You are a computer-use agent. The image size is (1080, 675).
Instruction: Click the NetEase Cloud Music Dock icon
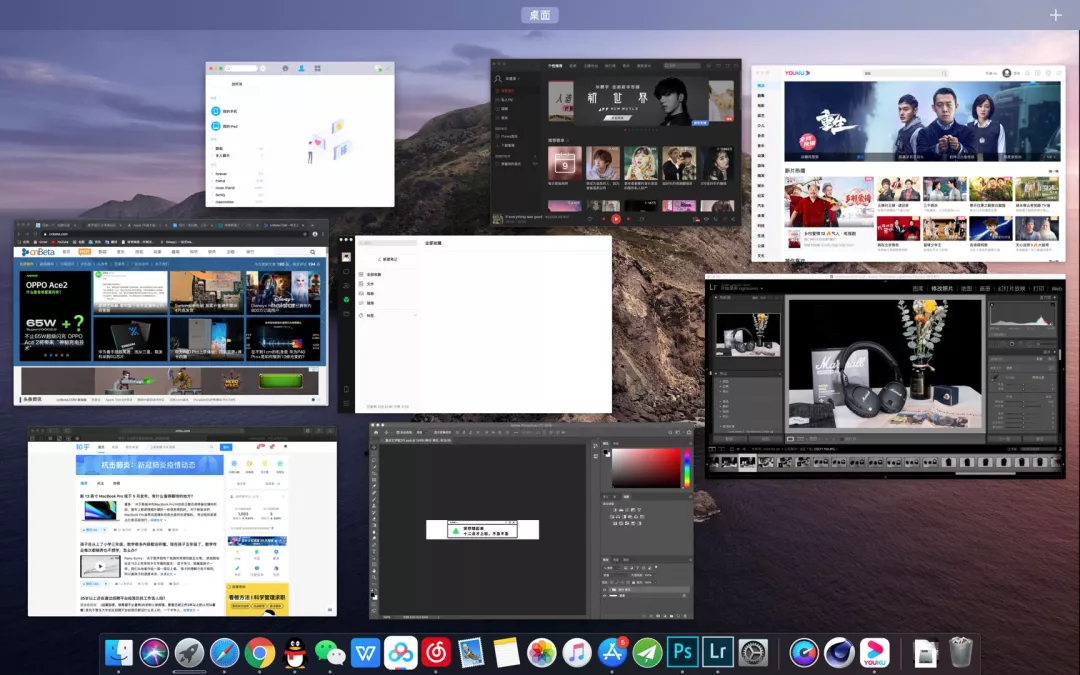tap(435, 652)
